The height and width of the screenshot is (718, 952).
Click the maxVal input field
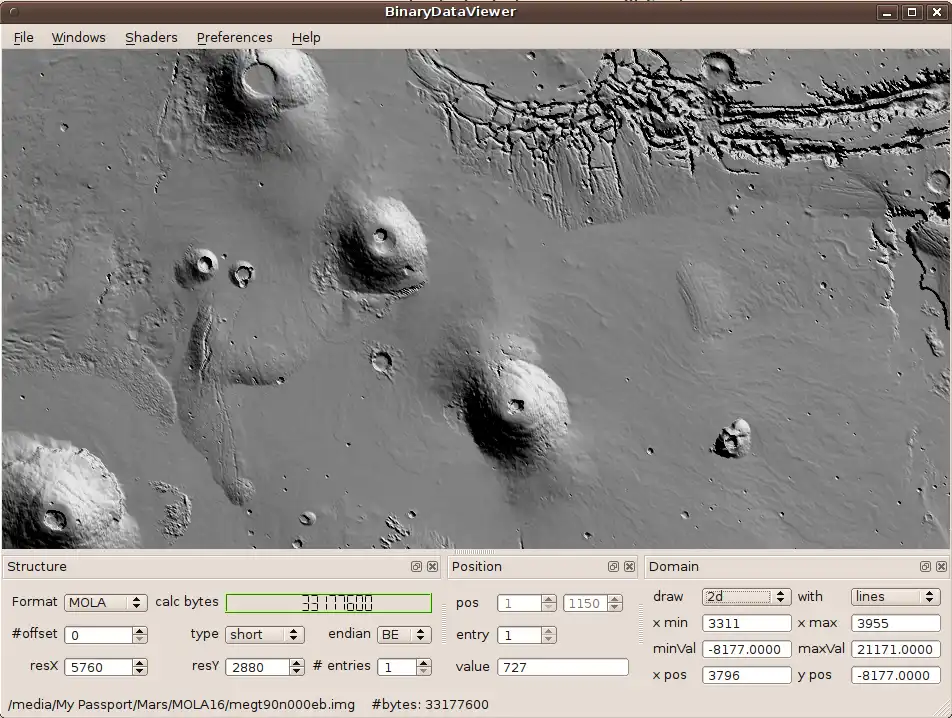click(895, 649)
